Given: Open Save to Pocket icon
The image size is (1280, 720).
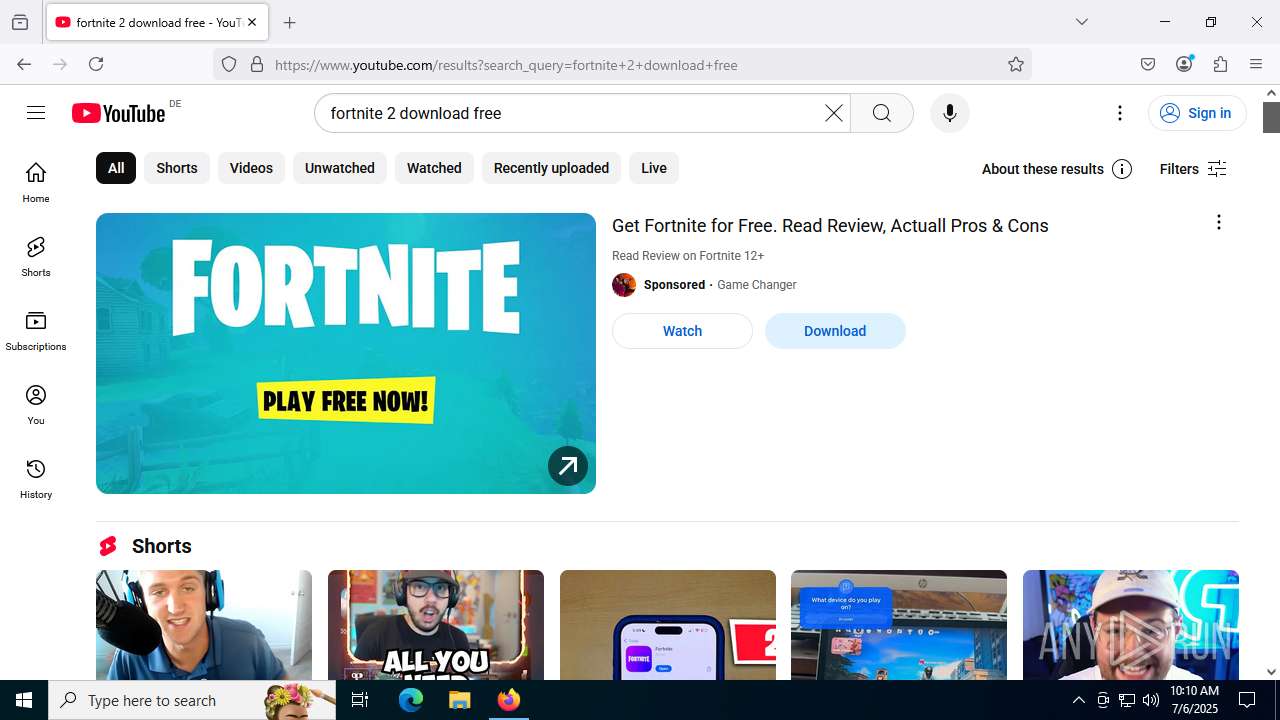Looking at the screenshot, I should [1148, 64].
